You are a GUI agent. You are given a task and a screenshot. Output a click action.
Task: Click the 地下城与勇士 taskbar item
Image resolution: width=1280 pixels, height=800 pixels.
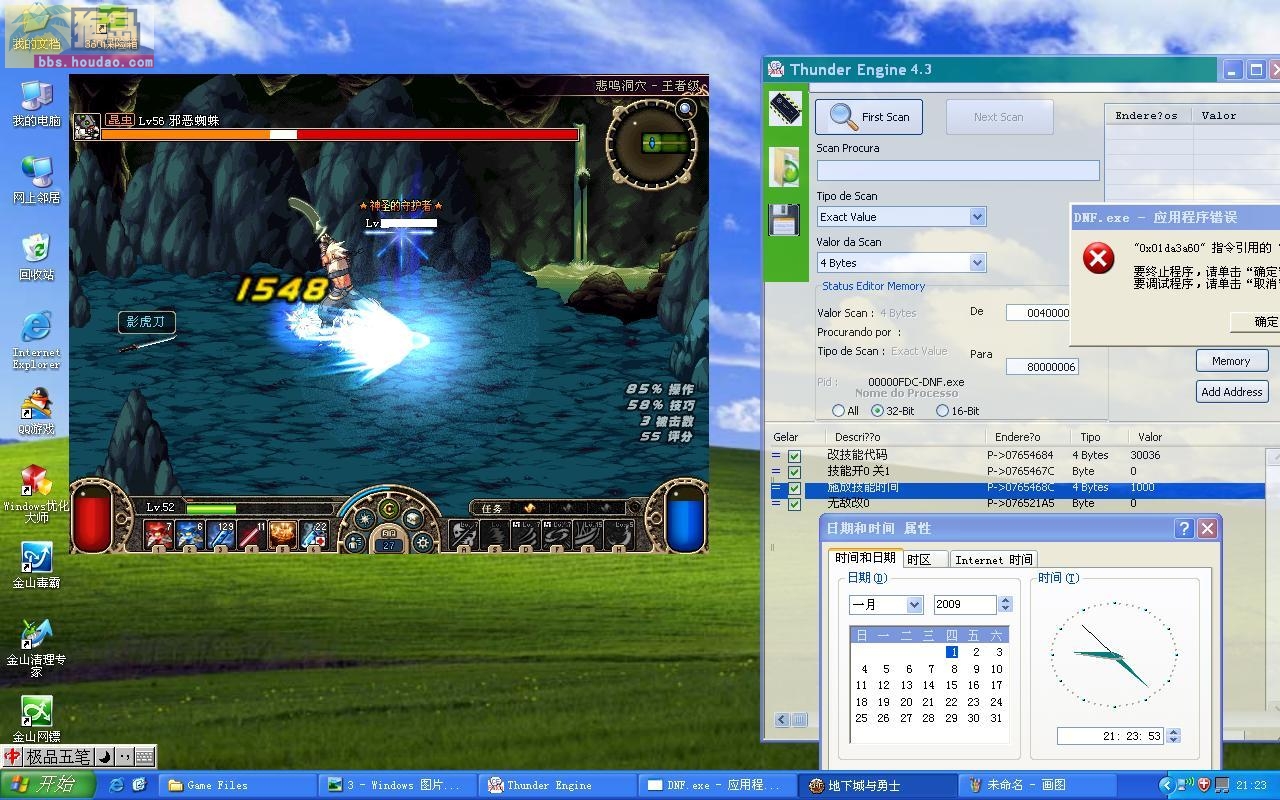[x=878, y=785]
